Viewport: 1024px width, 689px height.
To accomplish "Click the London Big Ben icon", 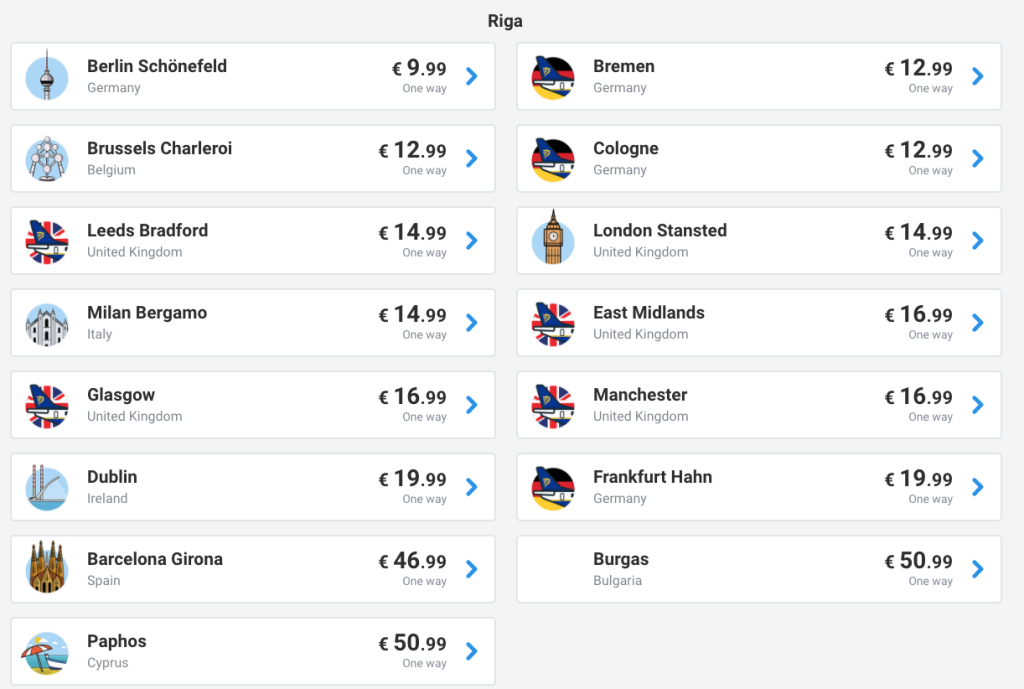I will click(x=553, y=240).
